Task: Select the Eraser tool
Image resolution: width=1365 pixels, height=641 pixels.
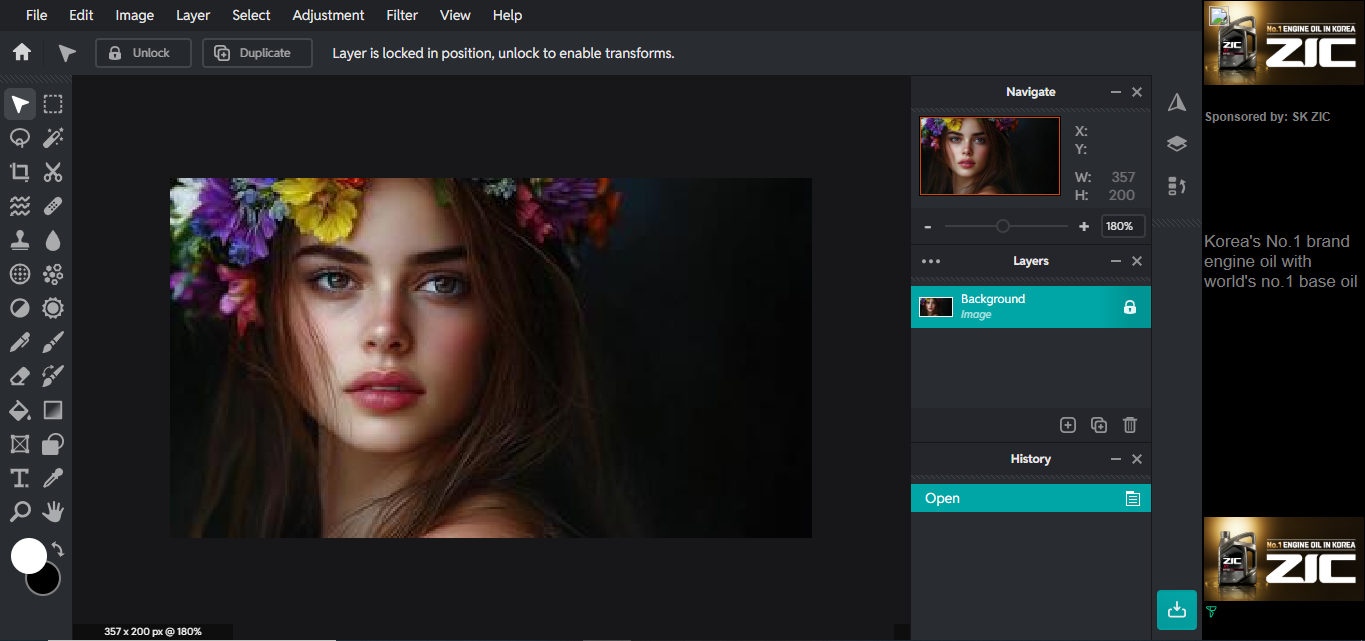Action: coord(20,376)
